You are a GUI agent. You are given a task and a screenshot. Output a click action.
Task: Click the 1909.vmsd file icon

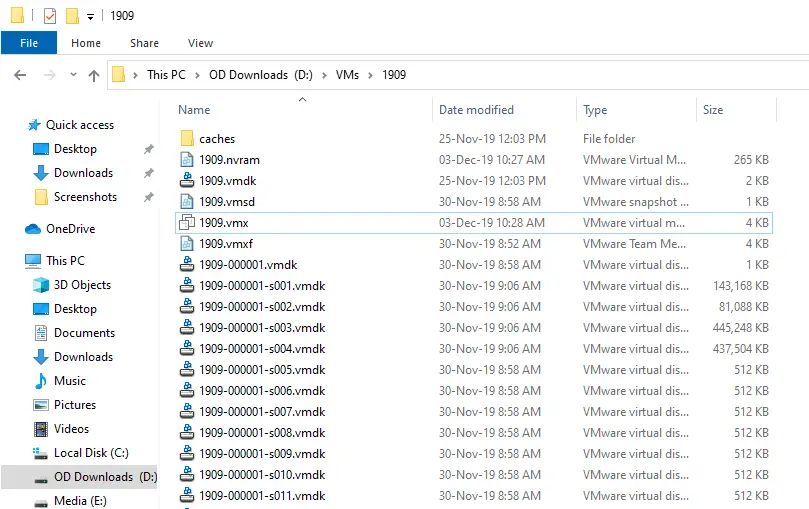point(187,202)
